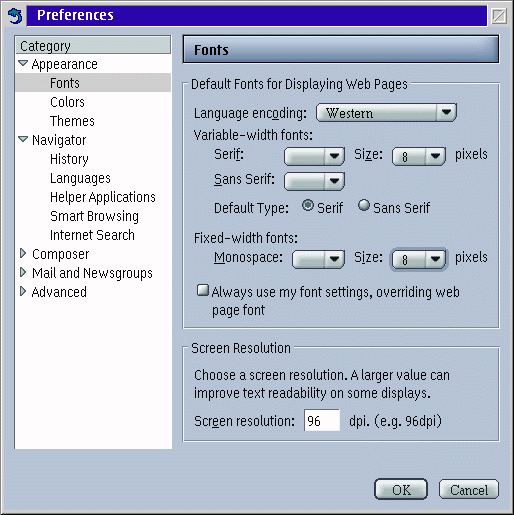Open the fixed-width font Size dropdown
The height and width of the screenshot is (515, 514).
point(419,259)
